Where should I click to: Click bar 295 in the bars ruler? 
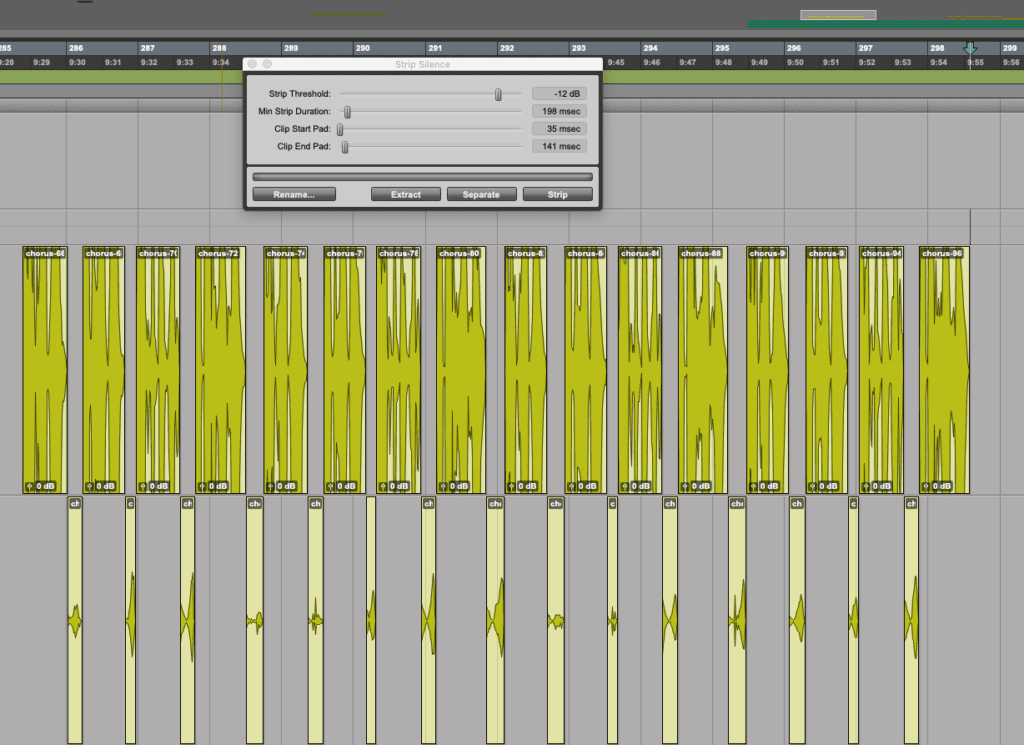point(722,48)
